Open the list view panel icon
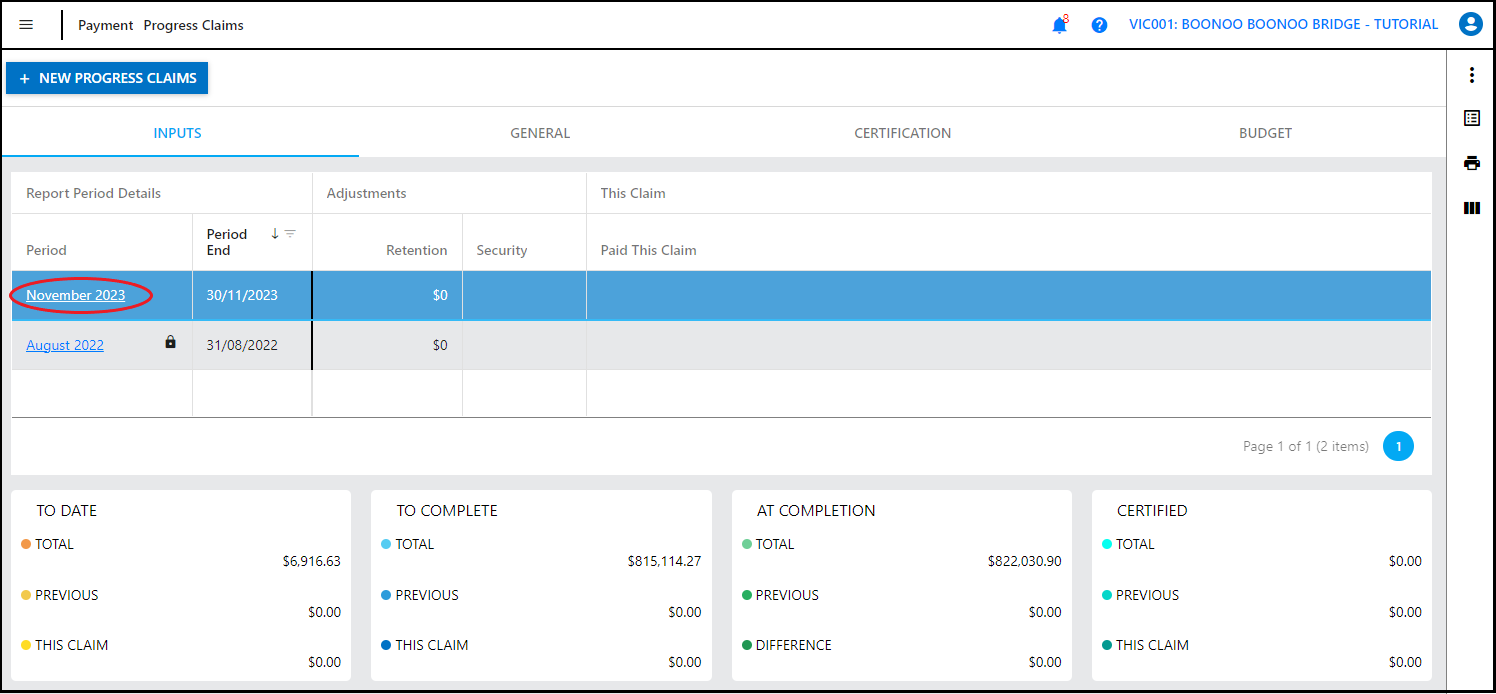Viewport: 1496px width, 694px height. tap(1471, 118)
